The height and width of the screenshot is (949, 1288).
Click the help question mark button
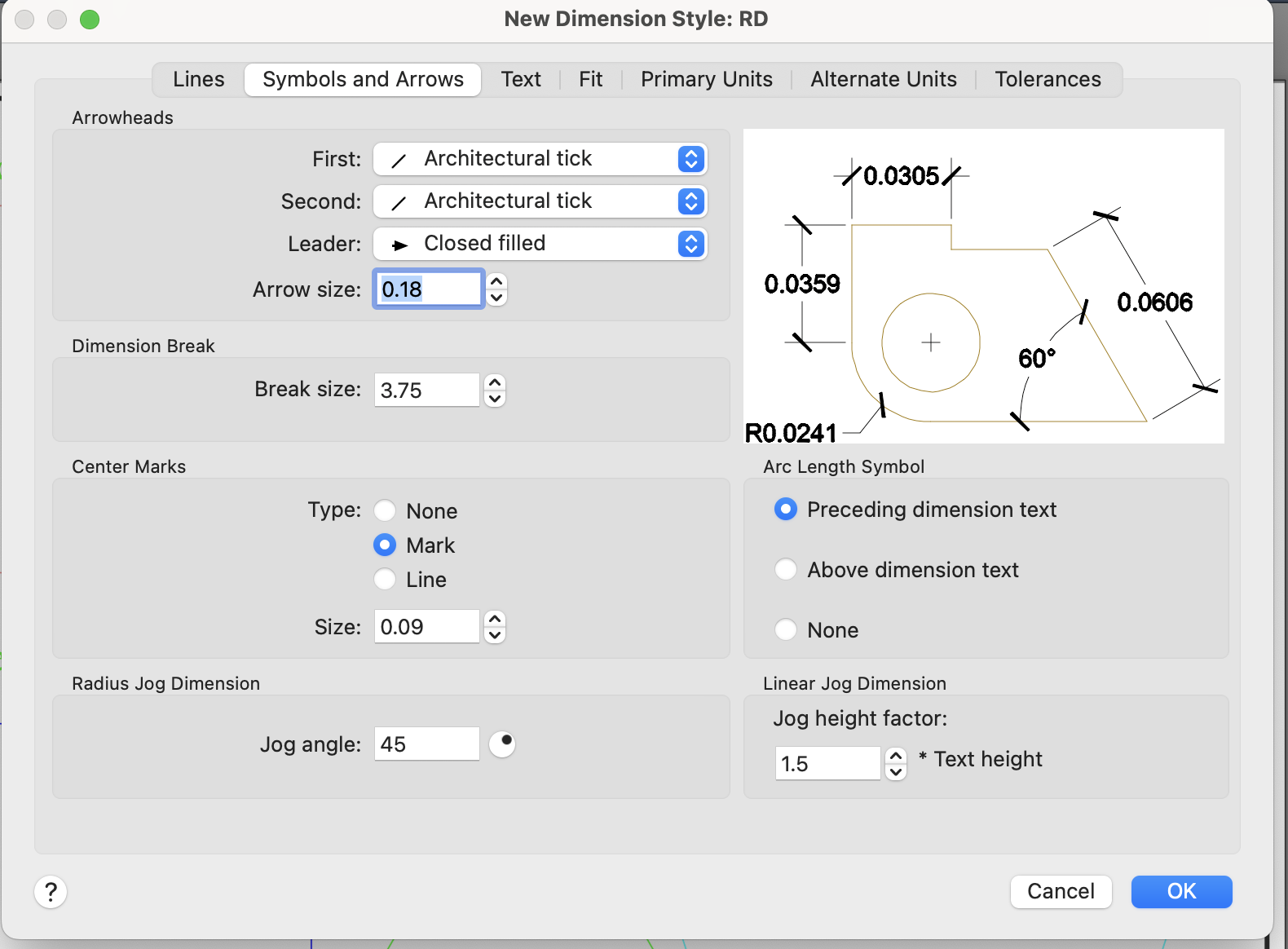pyautogui.click(x=51, y=891)
